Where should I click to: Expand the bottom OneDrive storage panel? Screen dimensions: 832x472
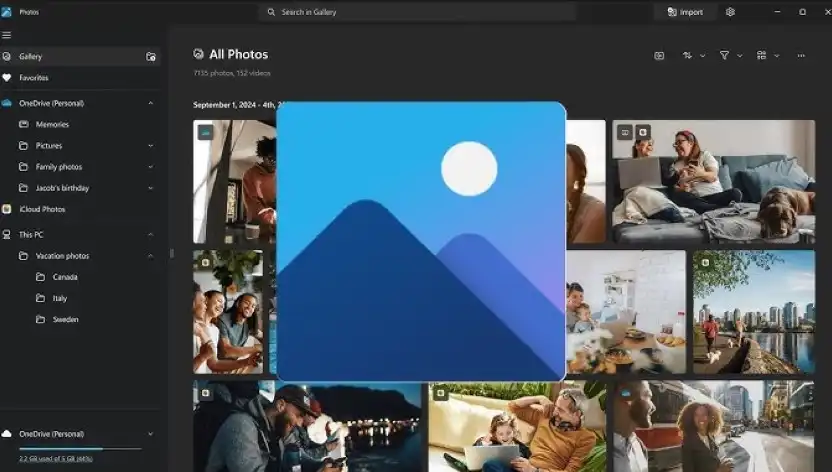coord(151,434)
